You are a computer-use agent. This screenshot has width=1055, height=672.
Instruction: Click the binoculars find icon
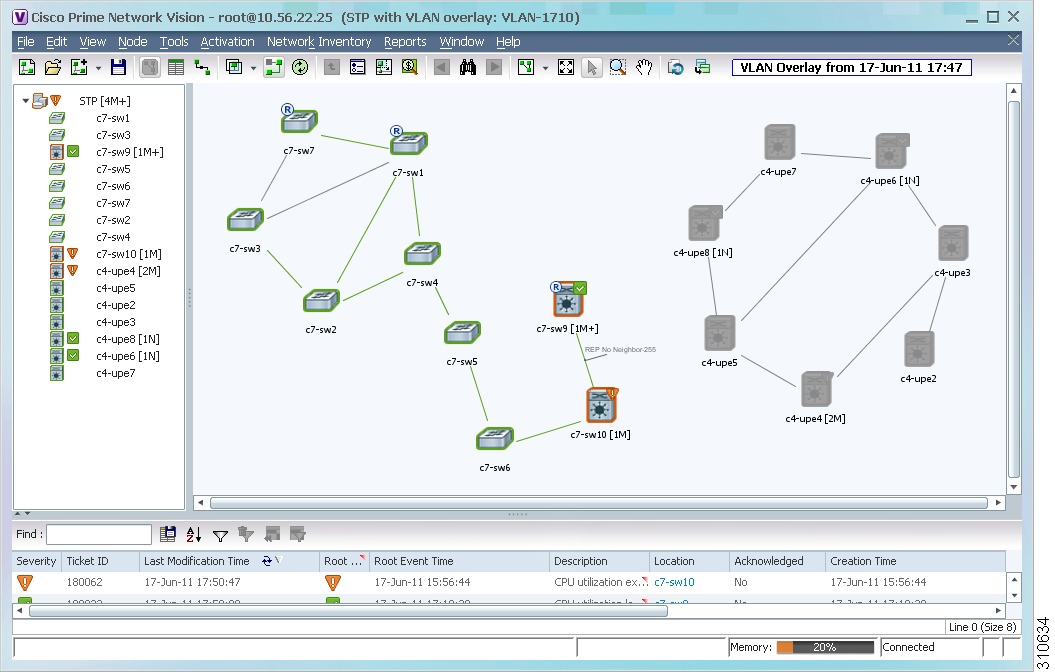tap(468, 67)
